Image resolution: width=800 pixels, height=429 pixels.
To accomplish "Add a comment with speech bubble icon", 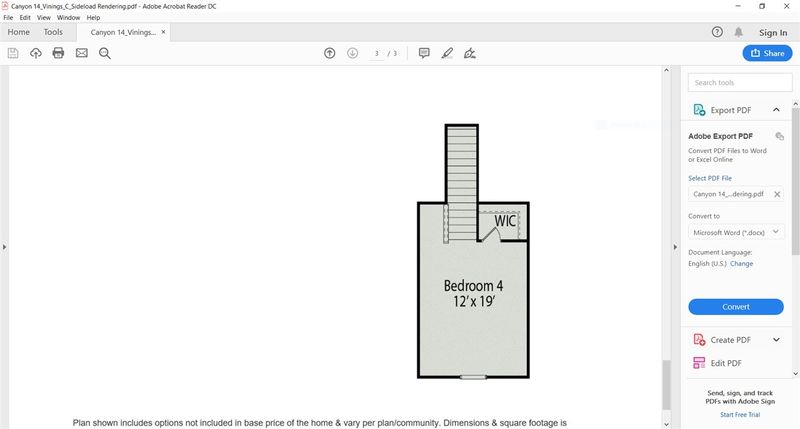I will point(424,53).
